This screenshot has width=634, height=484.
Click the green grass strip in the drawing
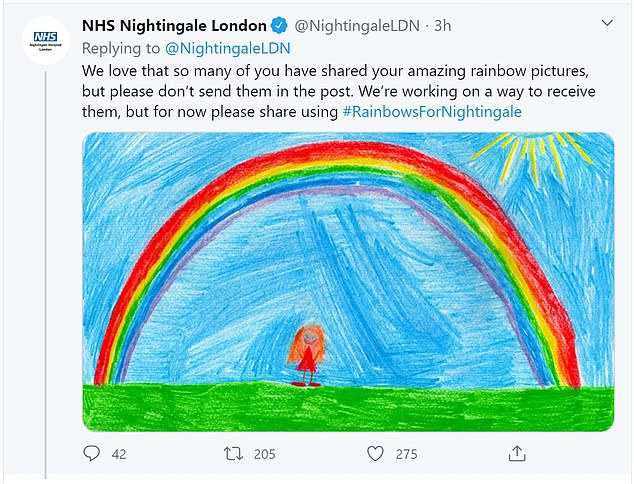pos(347,409)
